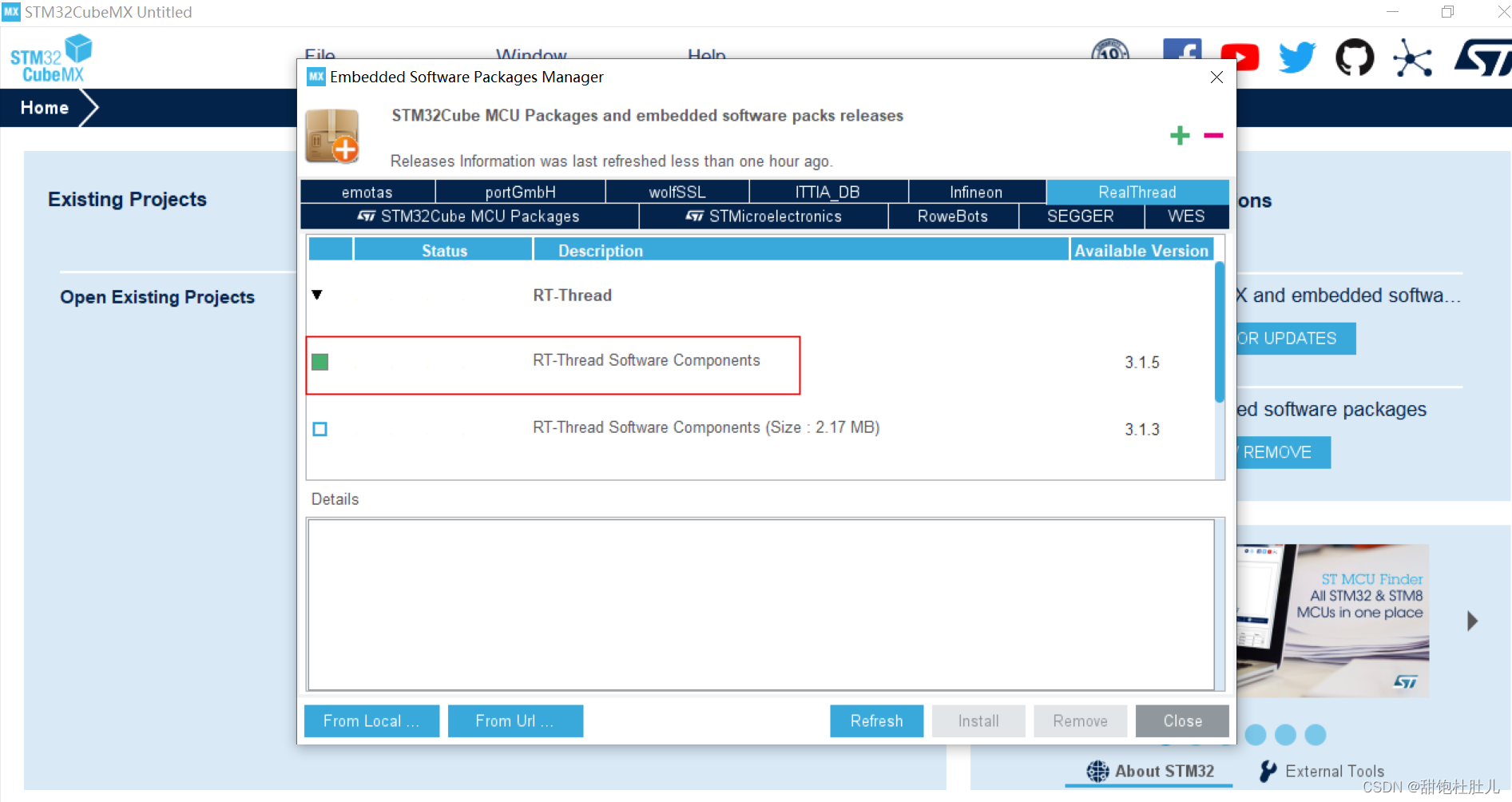
Task: Click the green plus add-vendor icon
Action: pyautogui.click(x=1180, y=136)
